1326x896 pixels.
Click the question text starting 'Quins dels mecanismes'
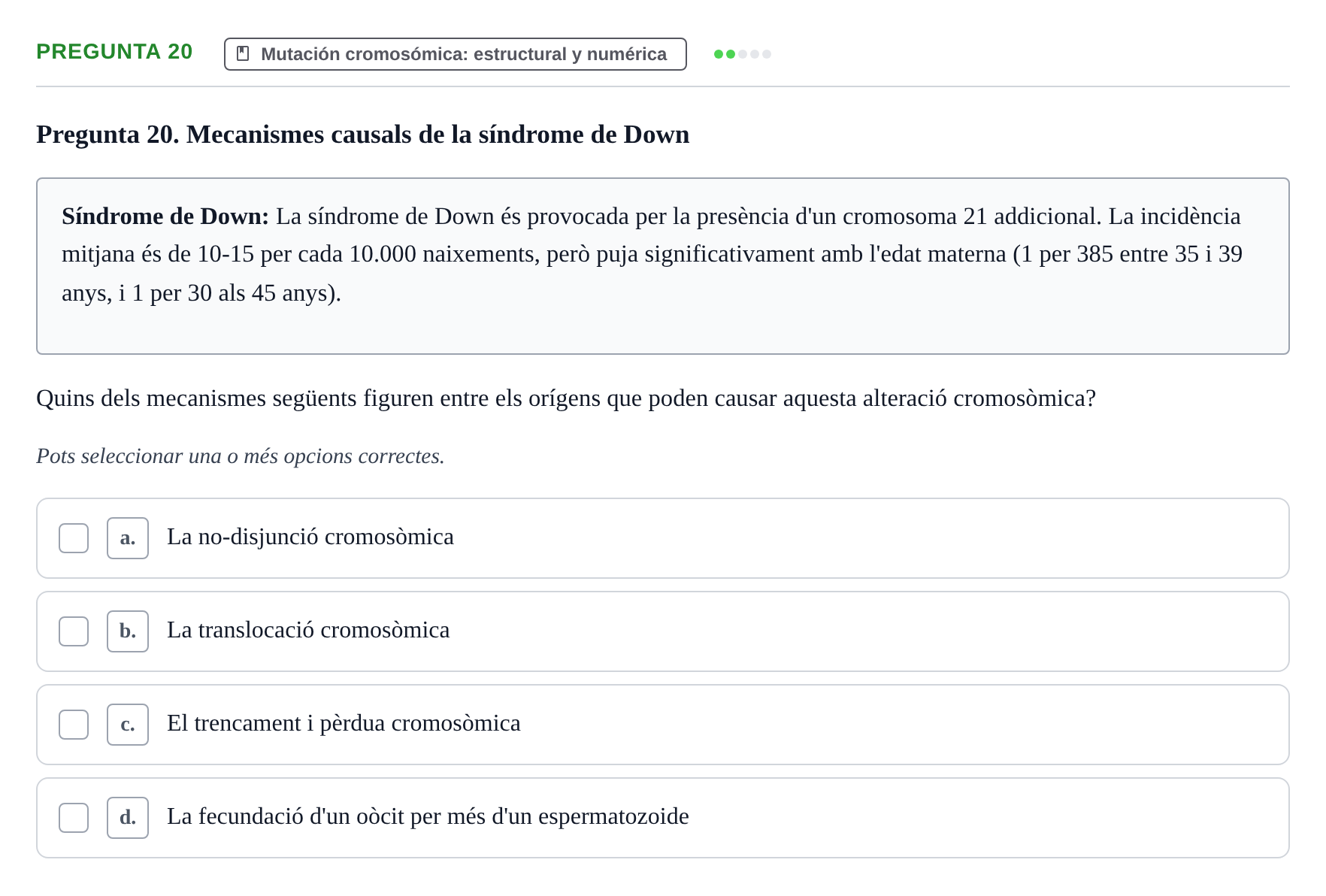(566, 398)
